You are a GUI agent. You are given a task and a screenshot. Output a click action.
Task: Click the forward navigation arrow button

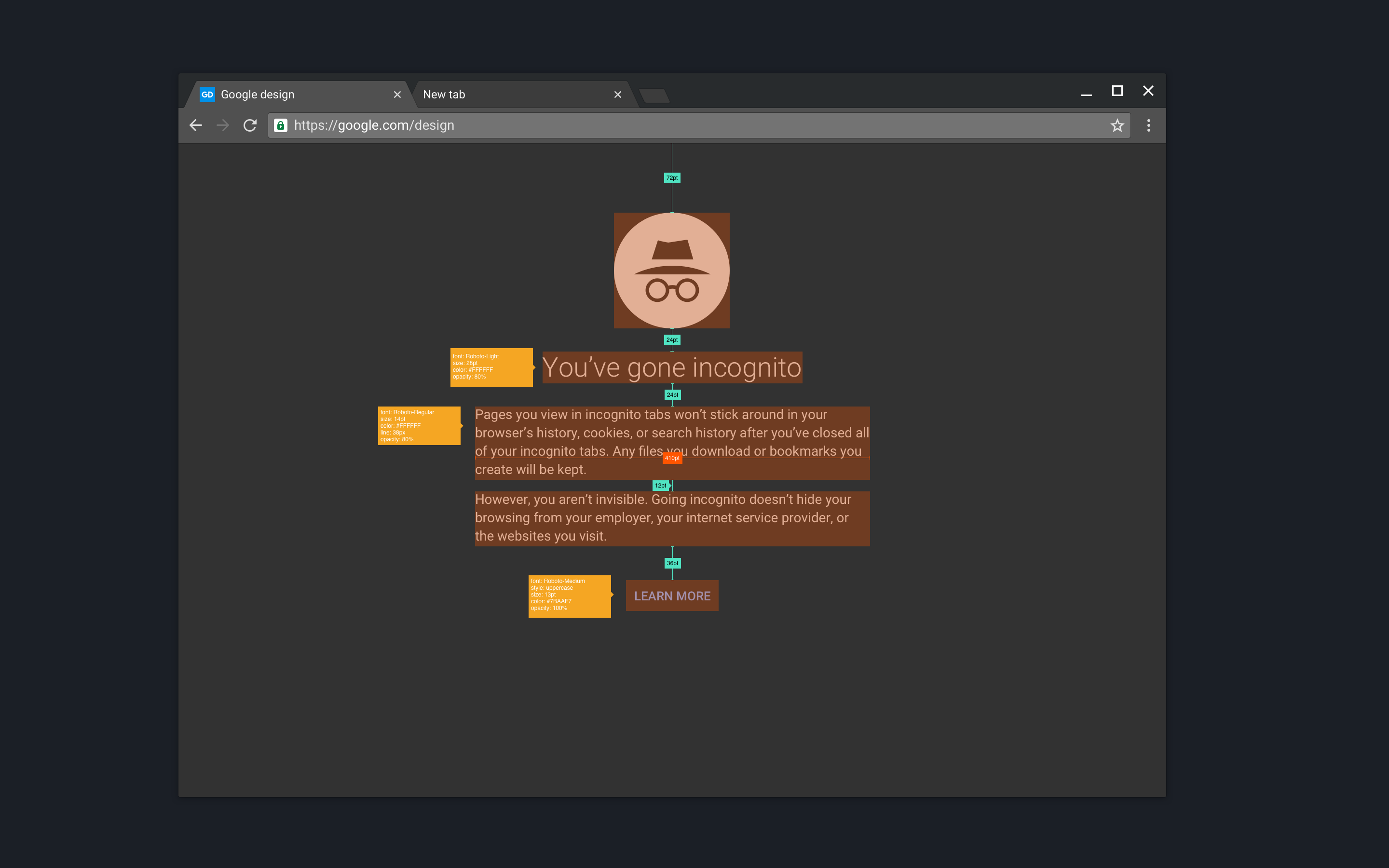tap(222, 125)
